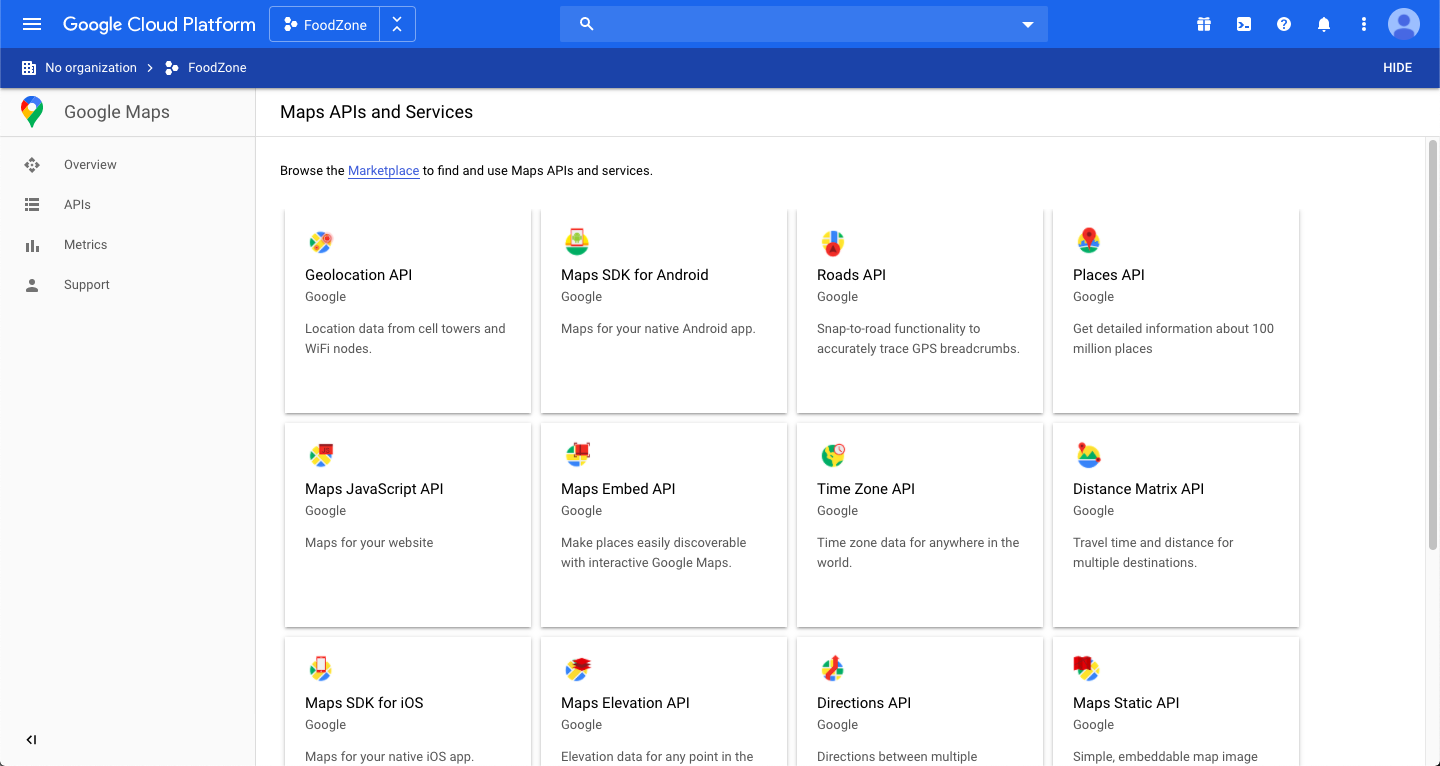Click the project picker expand arrows button
The image size is (1440, 766).
click(397, 24)
